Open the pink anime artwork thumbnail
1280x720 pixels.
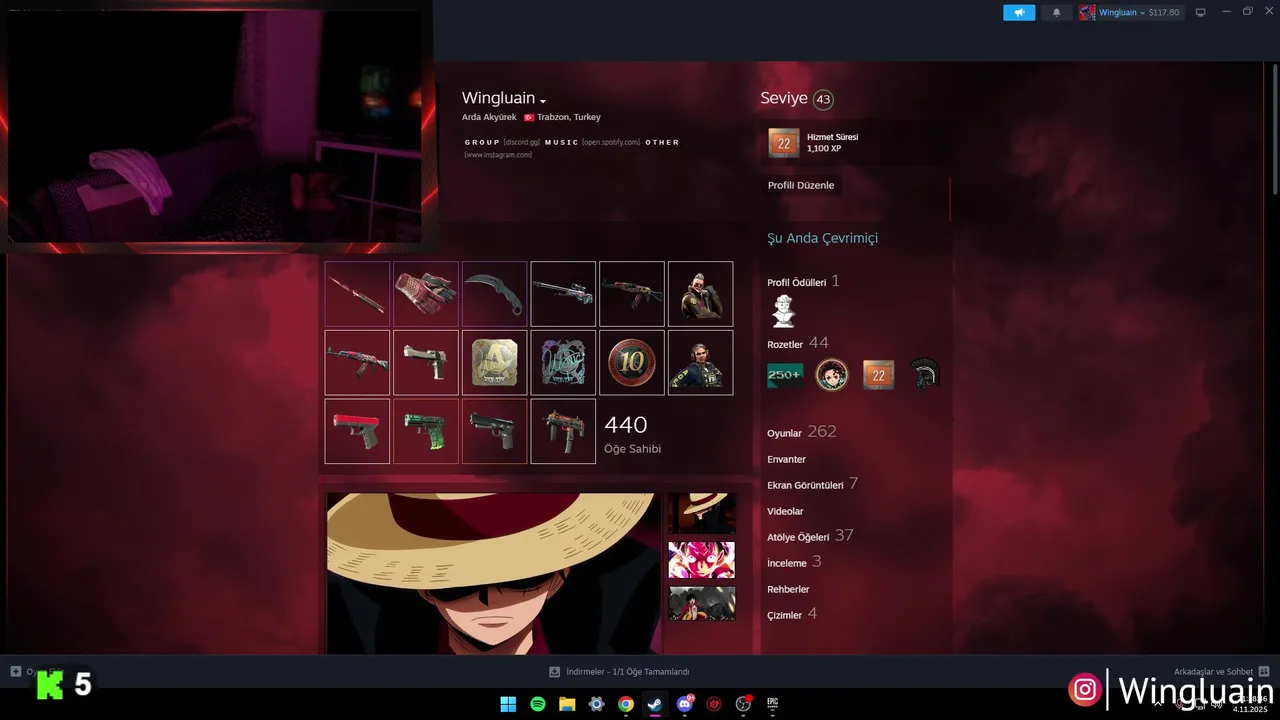(x=701, y=560)
